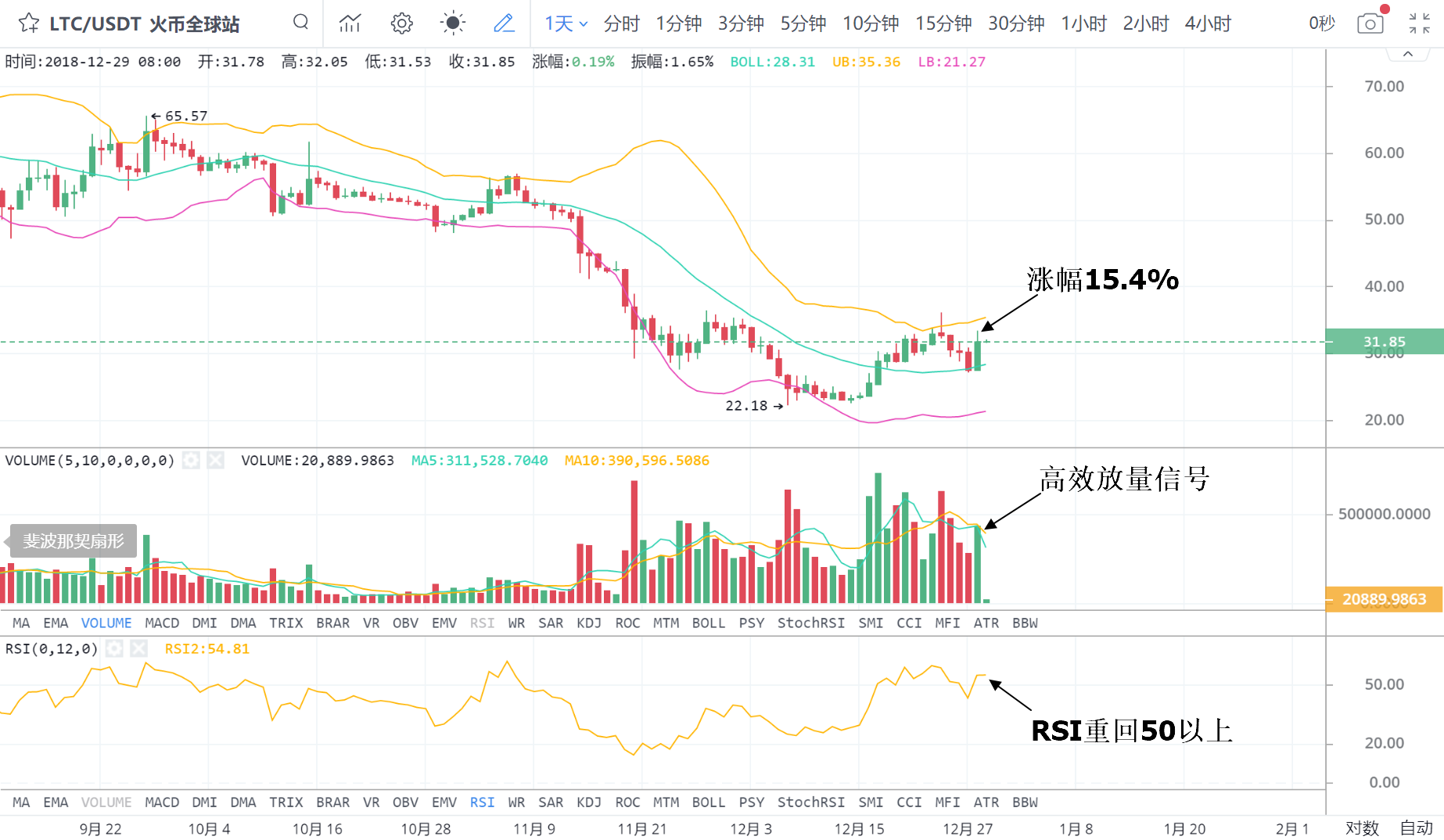
Task: Click the 0秒 countdown text
Action: (1322, 23)
